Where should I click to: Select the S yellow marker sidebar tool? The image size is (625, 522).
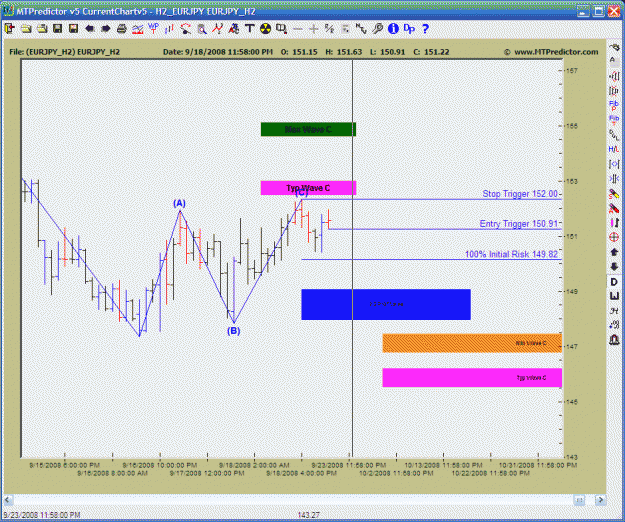(x=614, y=194)
